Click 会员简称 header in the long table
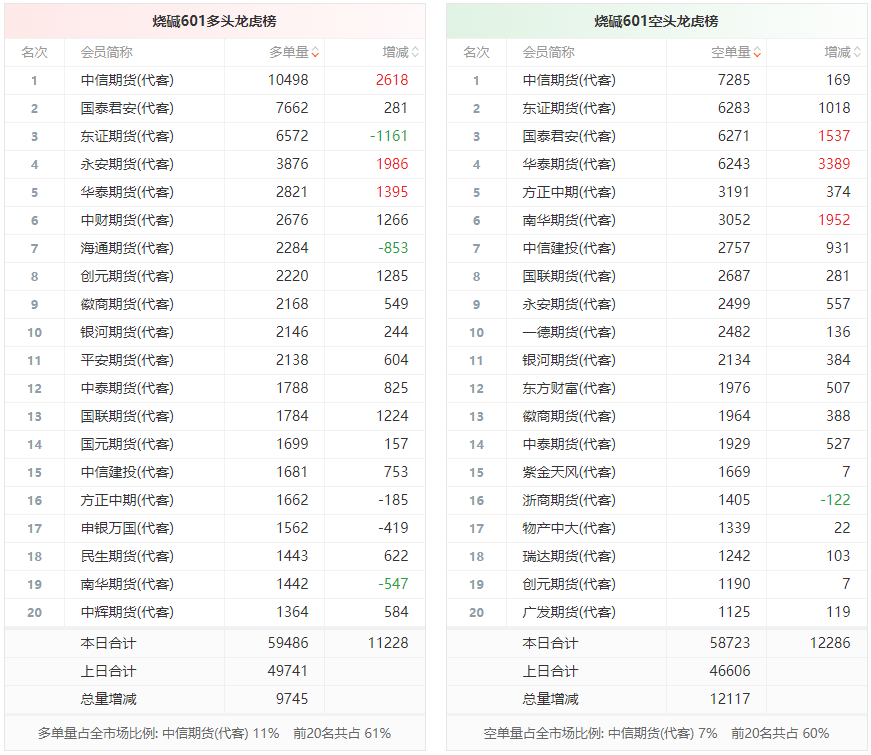The image size is (871, 755). (107, 52)
